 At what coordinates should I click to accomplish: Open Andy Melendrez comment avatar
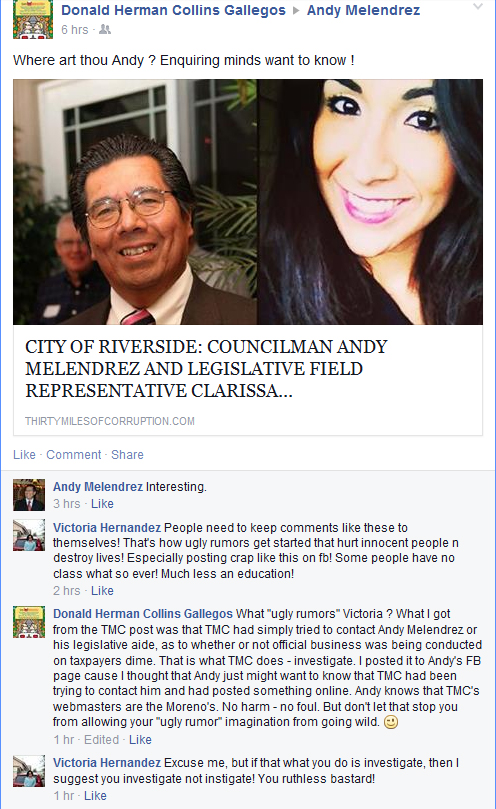coord(29,495)
